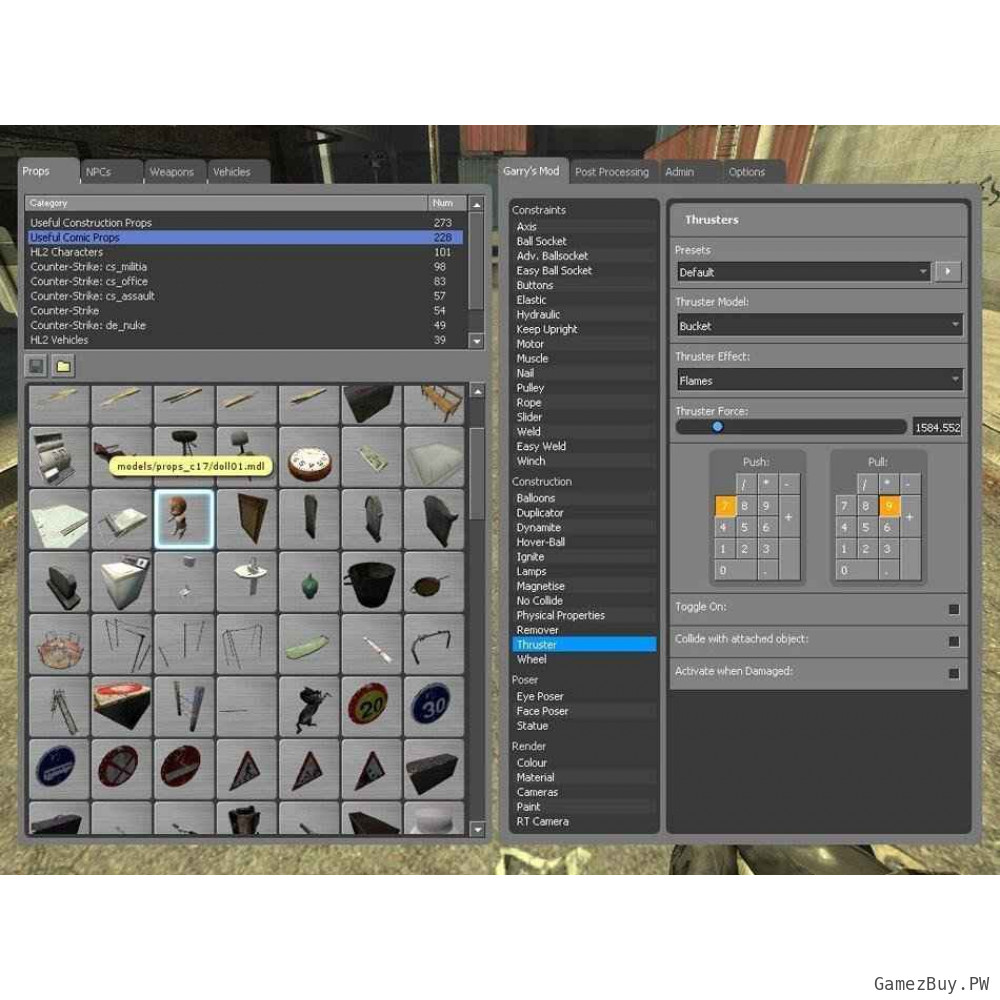Viewport: 1000px width, 1000px height.
Task: Select the washing machine prop
Action: tap(121, 582)
